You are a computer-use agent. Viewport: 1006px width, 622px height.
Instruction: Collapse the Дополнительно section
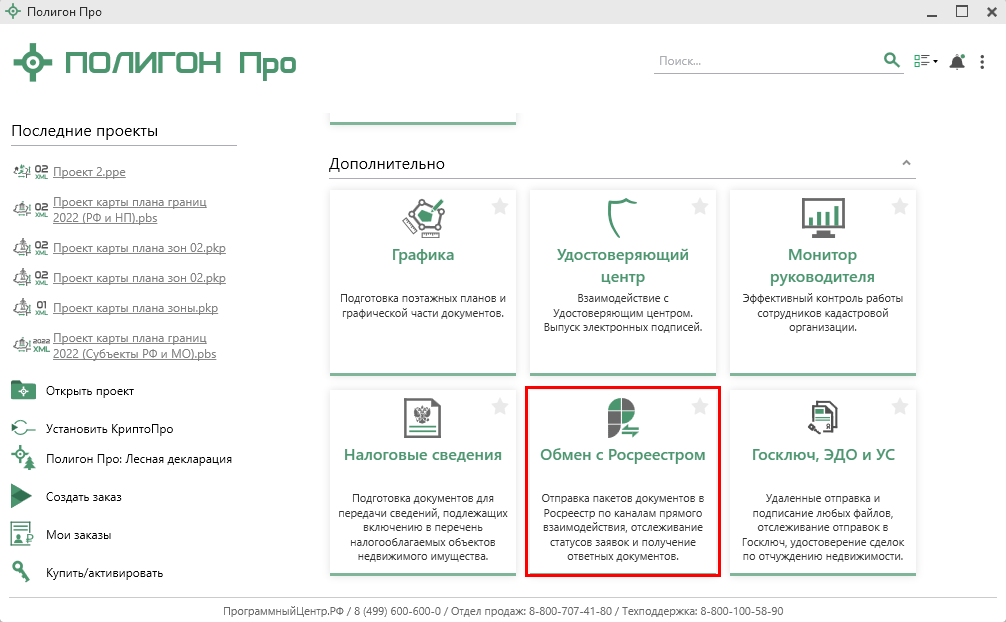pos(906,163)
